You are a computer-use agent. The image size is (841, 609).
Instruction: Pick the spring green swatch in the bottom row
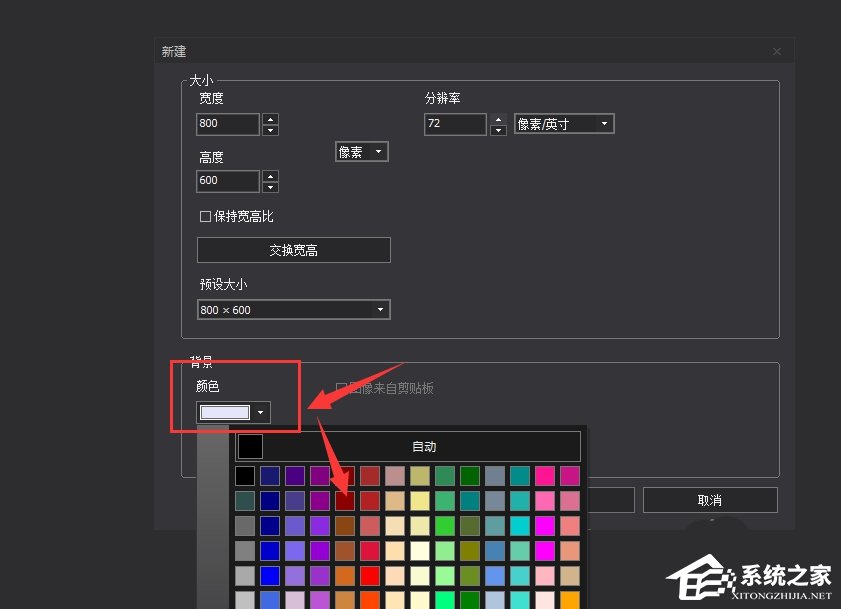445,600
